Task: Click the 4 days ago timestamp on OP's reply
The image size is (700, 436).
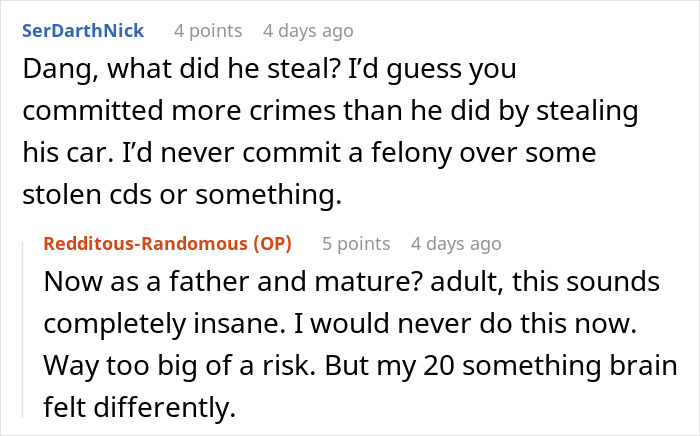Action: tap(455, 243)
